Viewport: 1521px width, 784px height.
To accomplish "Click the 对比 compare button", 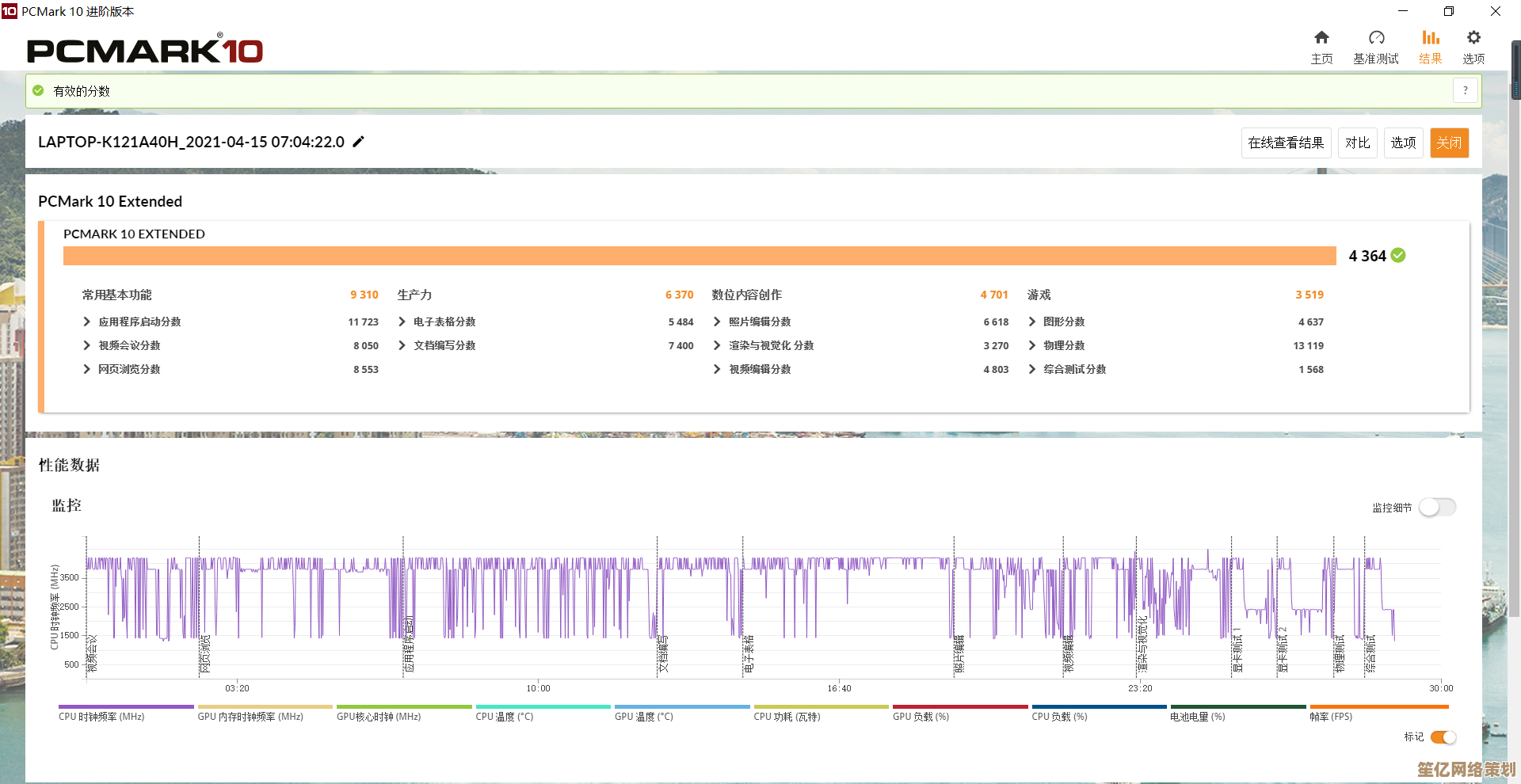I will click(x=1357, y=143).
